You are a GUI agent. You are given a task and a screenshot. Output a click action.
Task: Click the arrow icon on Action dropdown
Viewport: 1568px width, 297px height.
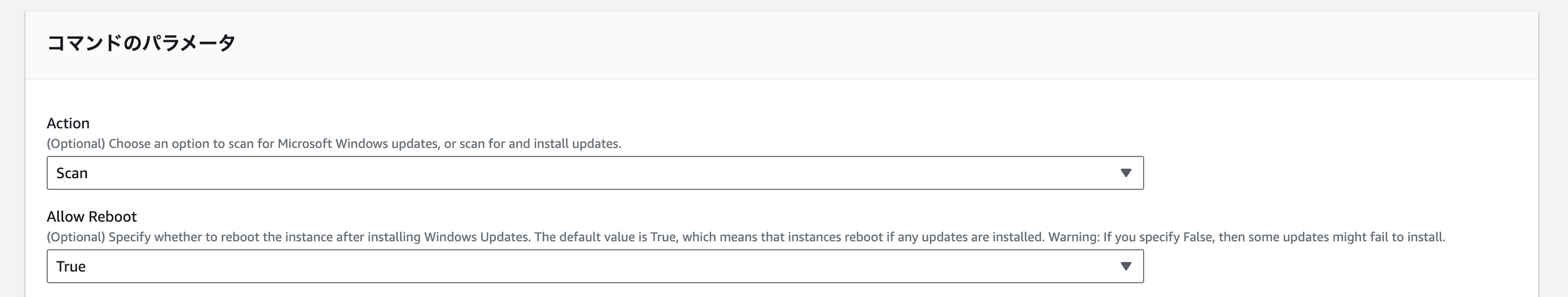pyautogui.click(x=1126, y=173)
